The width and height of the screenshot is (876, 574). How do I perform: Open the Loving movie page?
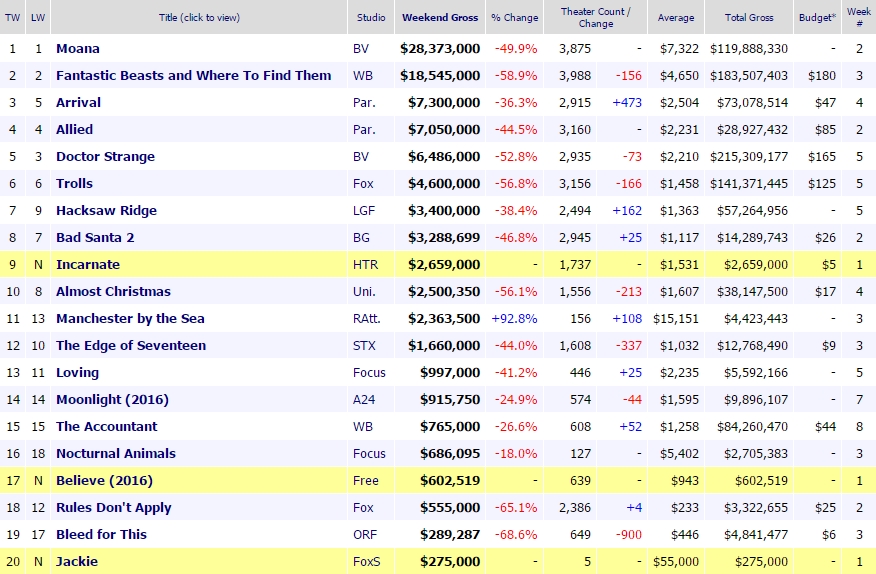pos(77,372)
